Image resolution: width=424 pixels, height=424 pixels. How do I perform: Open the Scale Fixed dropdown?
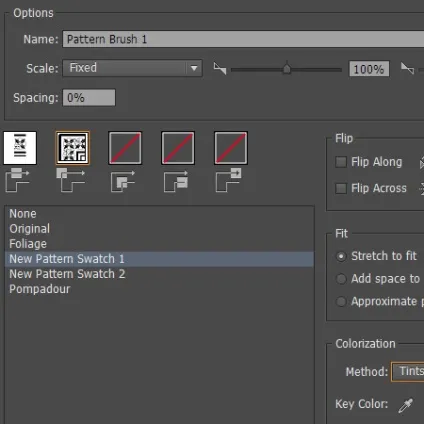tap(132, 68)
